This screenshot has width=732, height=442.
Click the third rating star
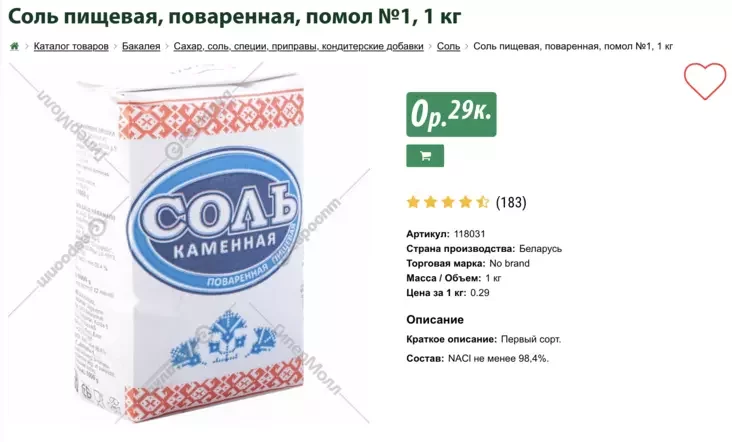(x=448, y=202)
